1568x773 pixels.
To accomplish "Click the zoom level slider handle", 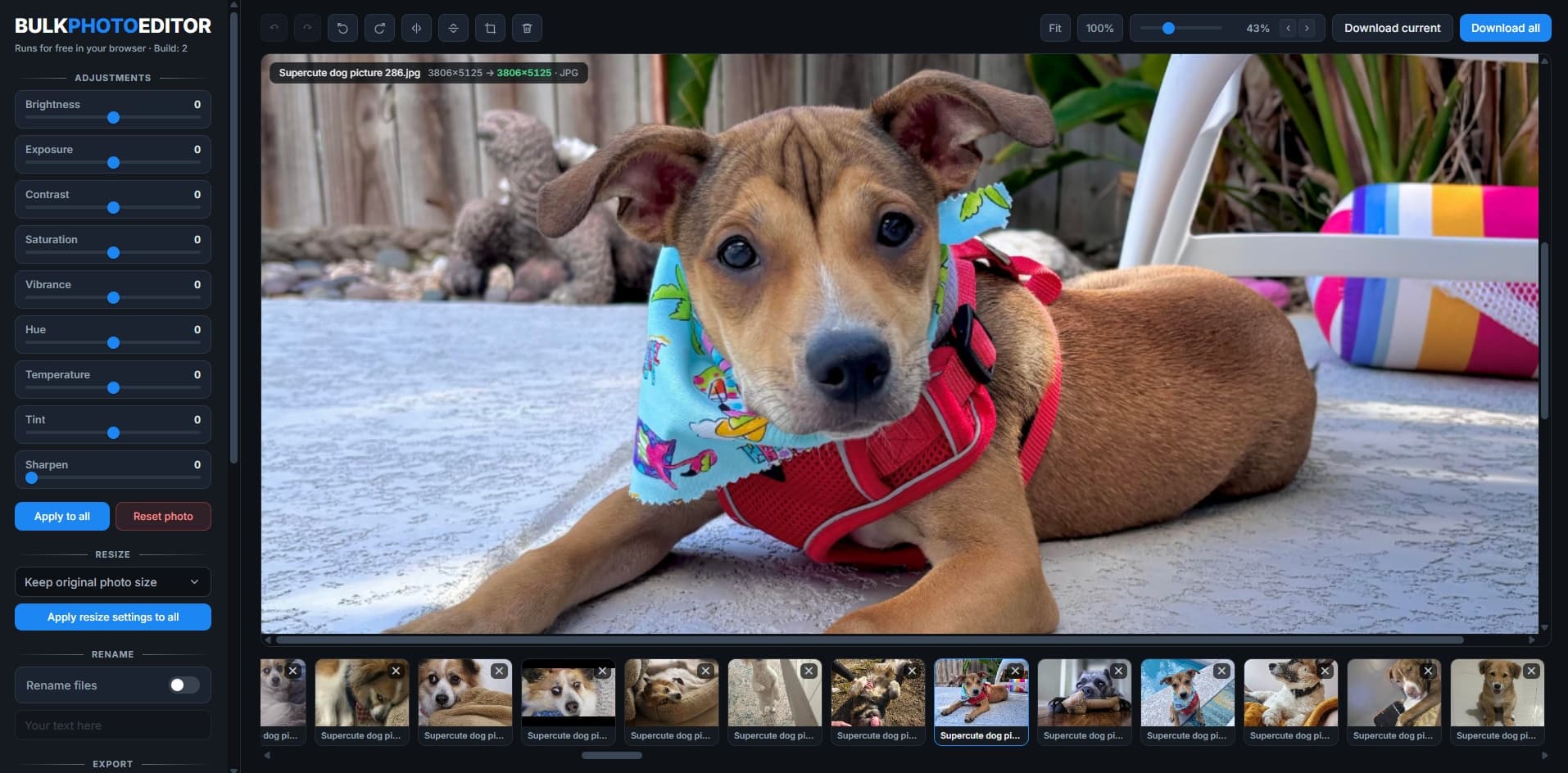I will [x=1169, y=28].
